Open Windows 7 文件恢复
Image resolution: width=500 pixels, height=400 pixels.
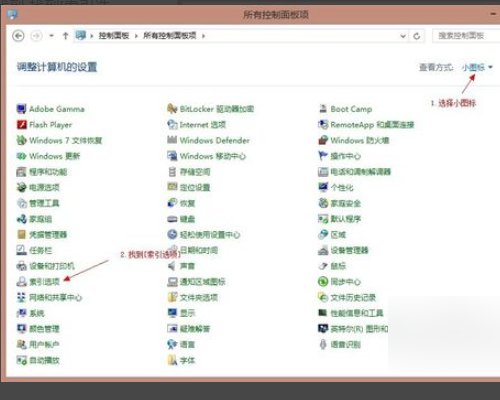(x=59, y=140)
